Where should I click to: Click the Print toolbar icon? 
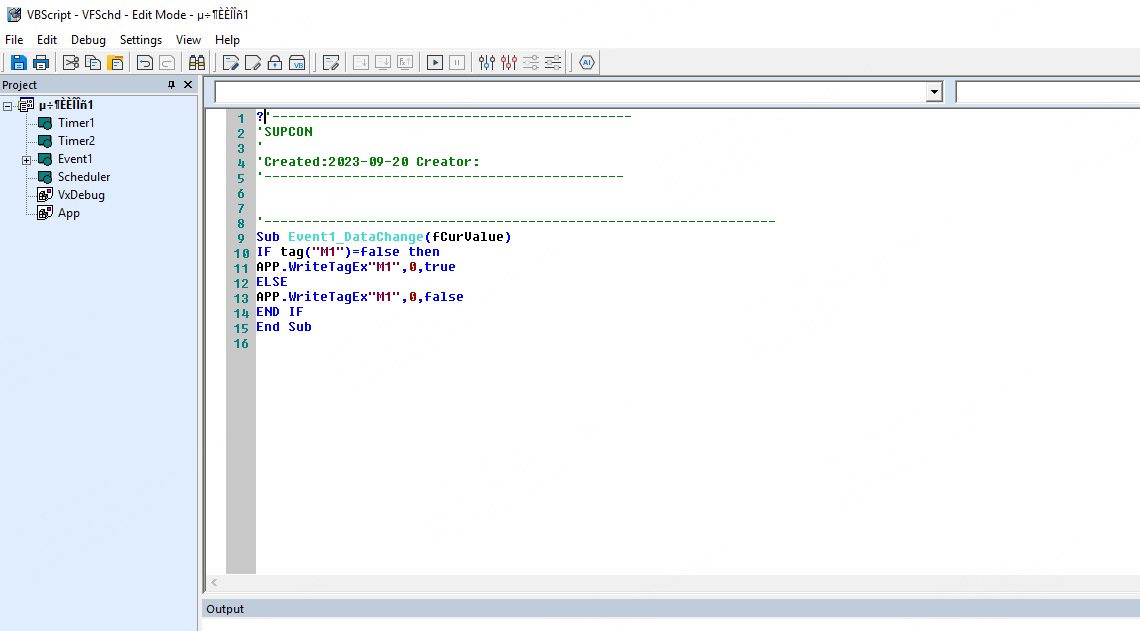[x=41, y=63]
